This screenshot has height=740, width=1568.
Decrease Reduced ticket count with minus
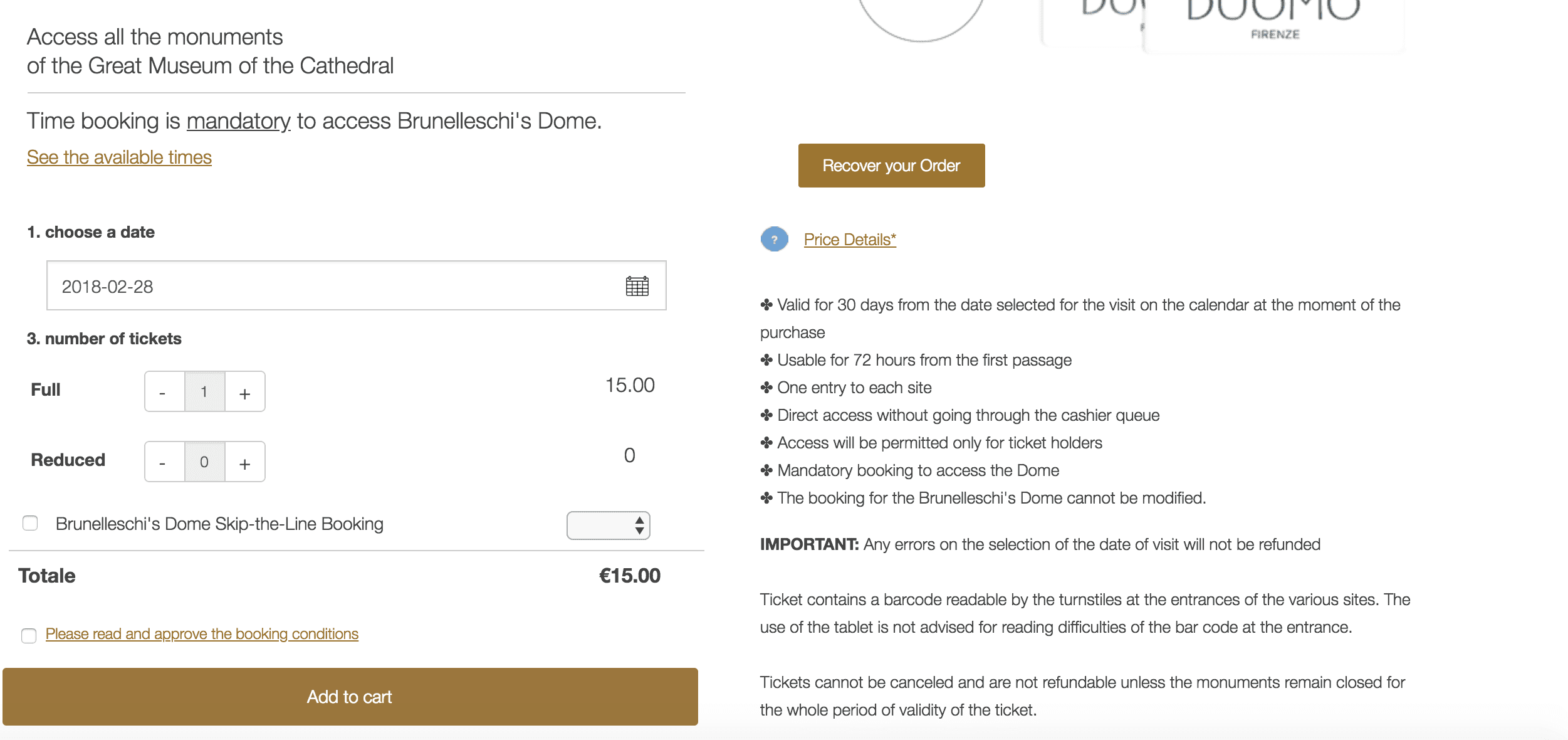pos(164,462)
